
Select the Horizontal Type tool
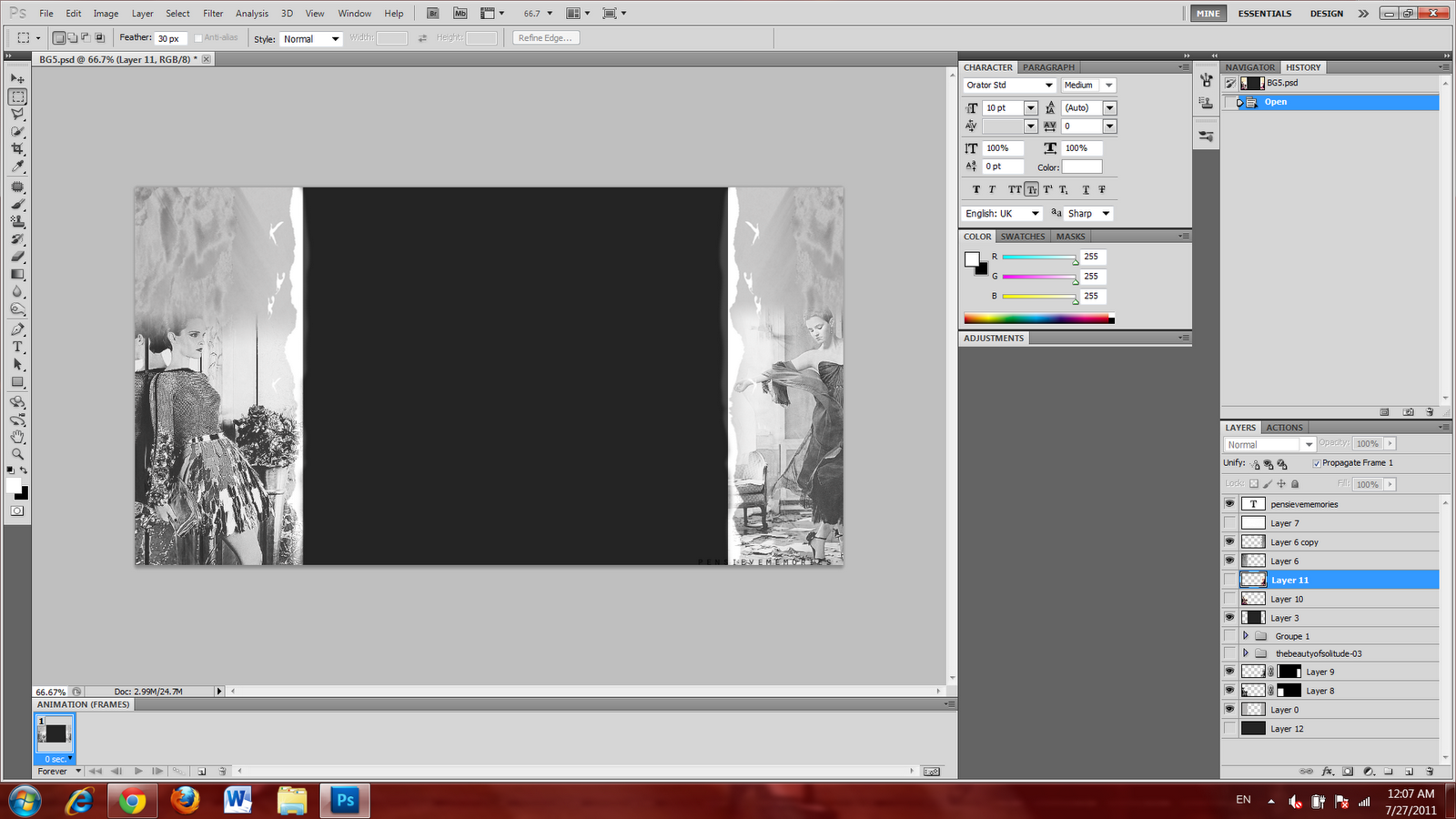click(x=16, y=346)
